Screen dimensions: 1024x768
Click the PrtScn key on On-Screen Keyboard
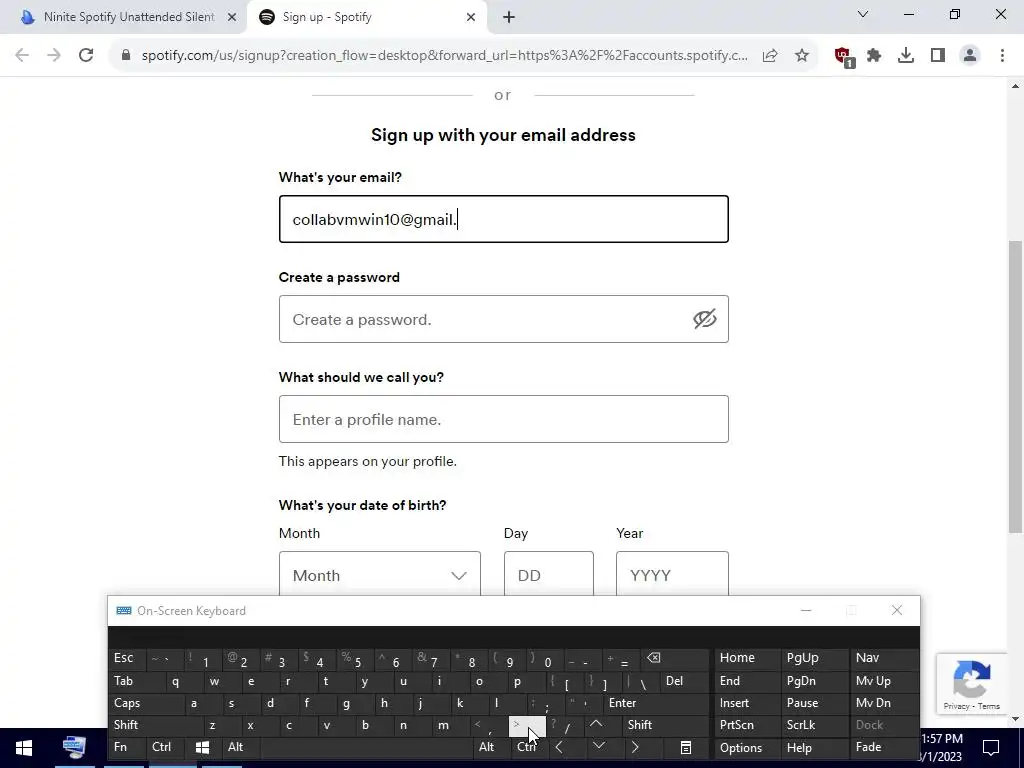point(747,725)
